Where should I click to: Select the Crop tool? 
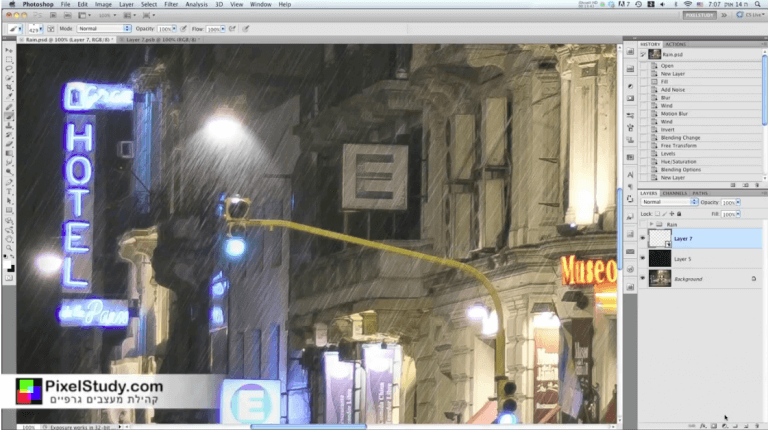coord(9,88)
